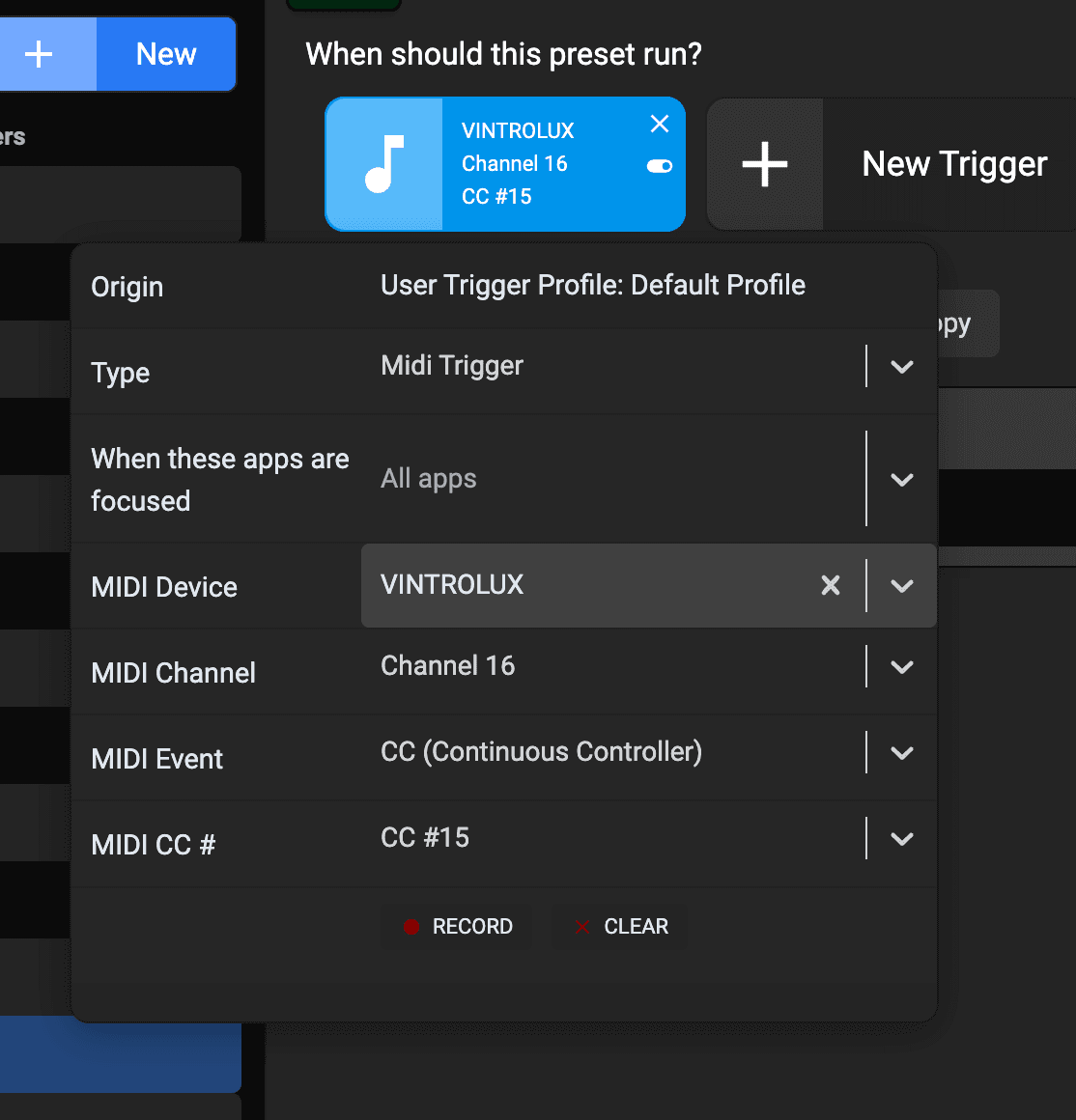1076x1120 pixels.
Task: Expand the 'When these apps are focused' dropdown
Action: coord(901,479)
